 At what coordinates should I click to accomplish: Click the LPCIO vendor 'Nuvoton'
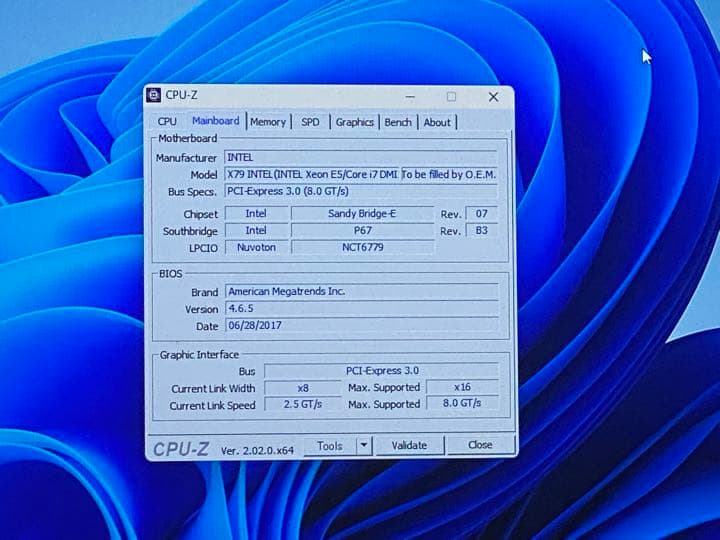[x=256, y=248]
